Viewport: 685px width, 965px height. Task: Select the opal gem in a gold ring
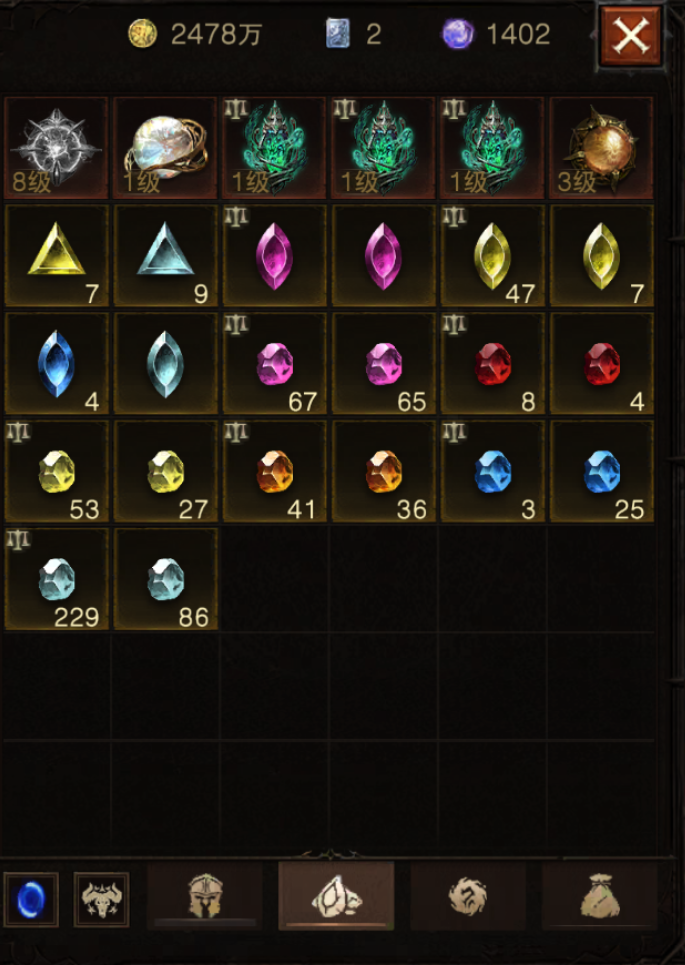(165, 148)
